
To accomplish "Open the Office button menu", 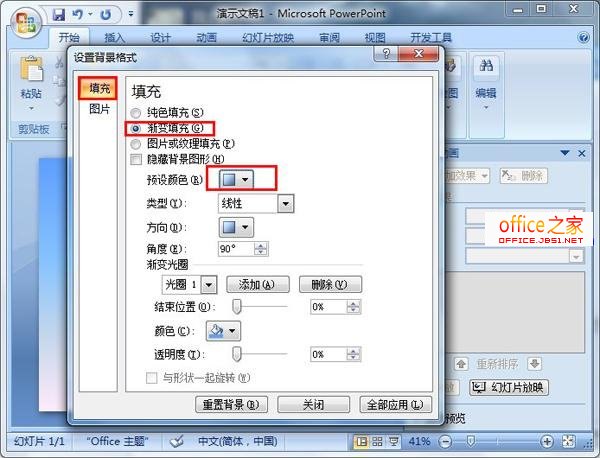I will point(26,22).
